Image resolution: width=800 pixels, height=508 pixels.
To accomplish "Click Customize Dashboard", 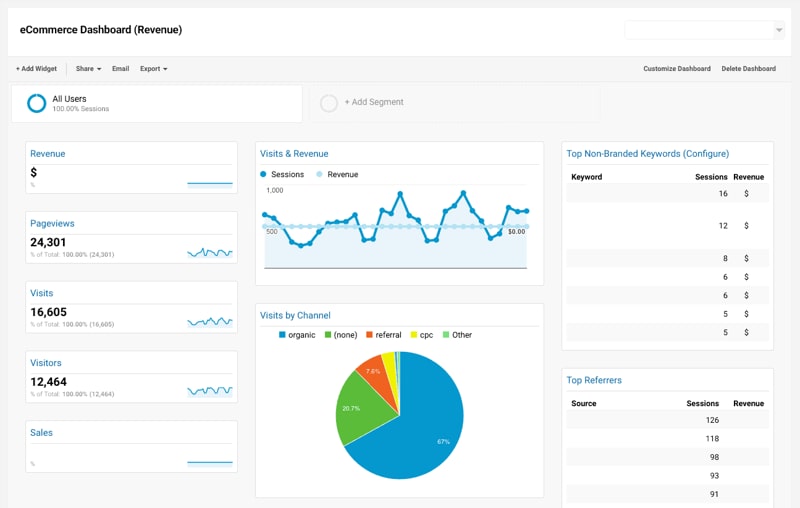I will [677, 68].
